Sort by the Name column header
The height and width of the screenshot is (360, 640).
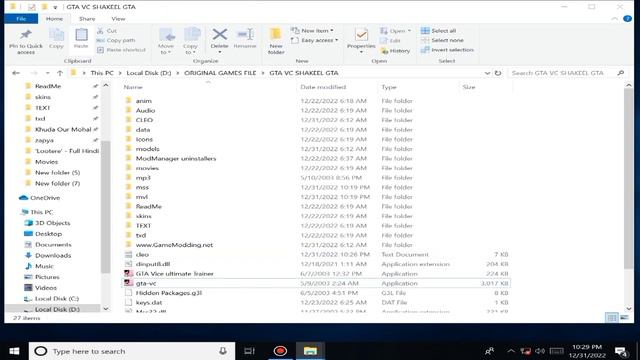(133, 87)
